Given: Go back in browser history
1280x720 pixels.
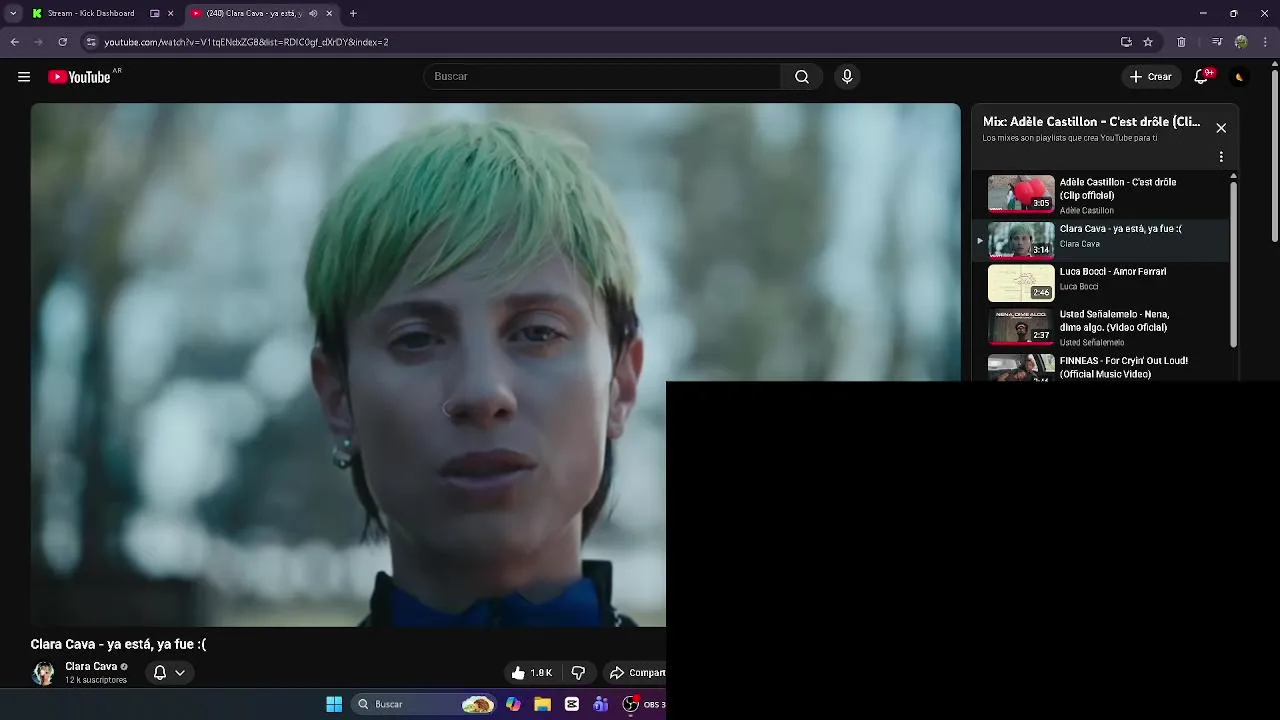Looking at the screenshot, I should (x=14, y=42).
